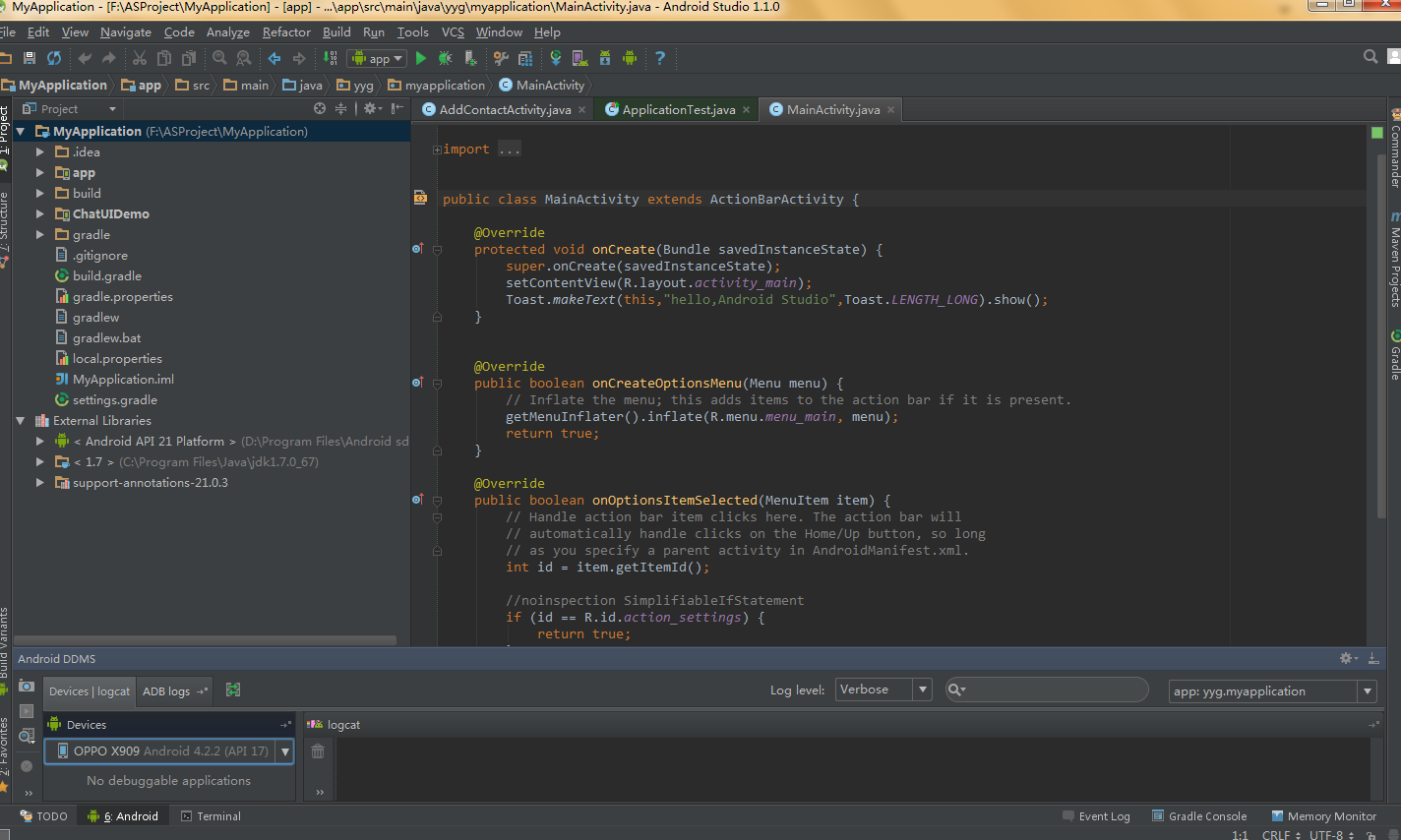Viewport: 1401px width, 840px height.
Task: Navigate Back with the blue arrow
Action: (x=274, y=59)
